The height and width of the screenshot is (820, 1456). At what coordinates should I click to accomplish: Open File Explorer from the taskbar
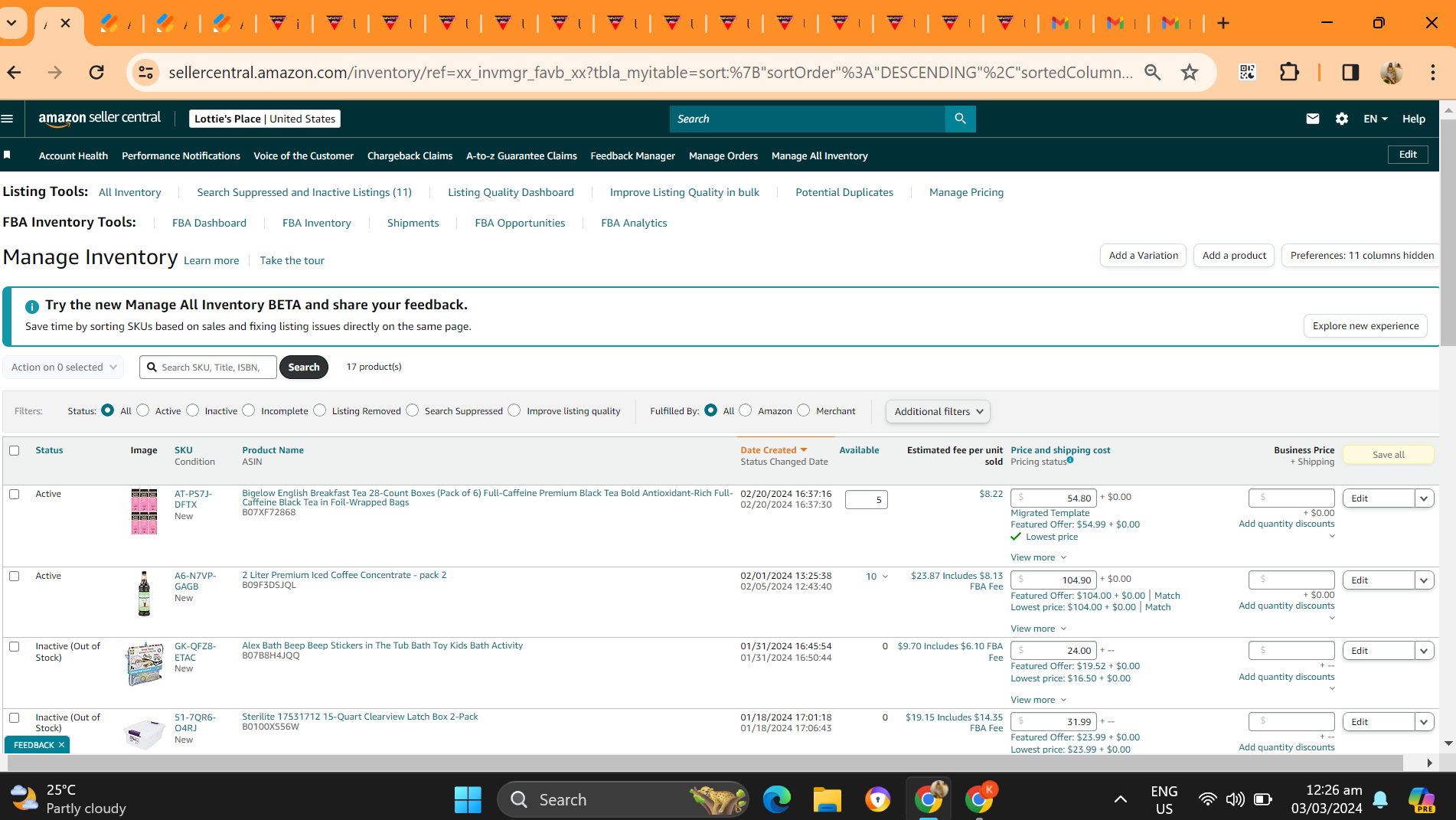pyautogui.click(x=827, y=799)
